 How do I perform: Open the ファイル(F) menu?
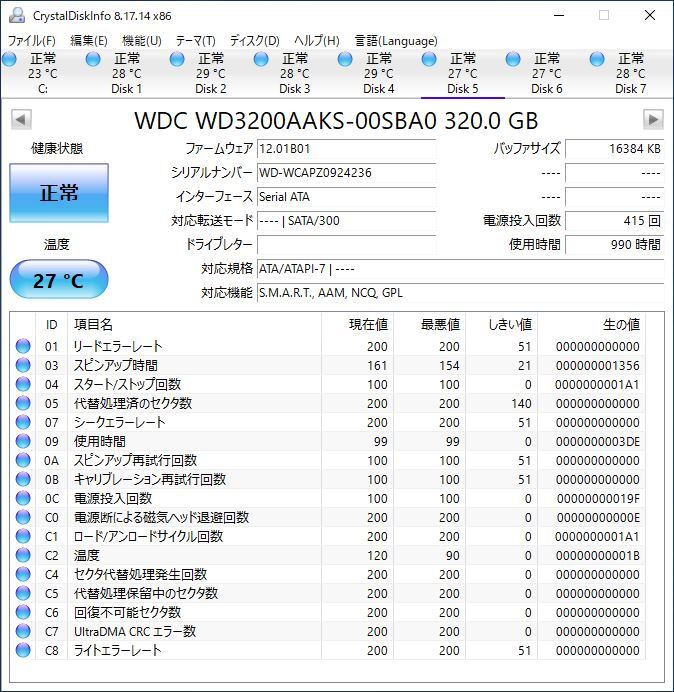32,41
